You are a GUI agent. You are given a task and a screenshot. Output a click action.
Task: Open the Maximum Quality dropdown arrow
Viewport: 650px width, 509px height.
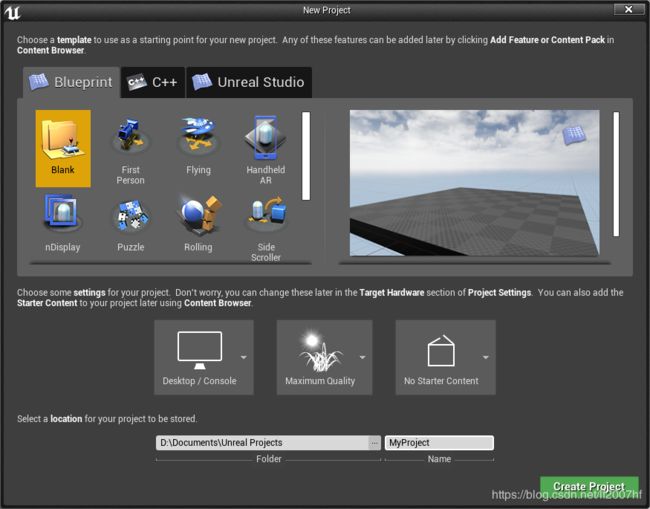point(363,357)
